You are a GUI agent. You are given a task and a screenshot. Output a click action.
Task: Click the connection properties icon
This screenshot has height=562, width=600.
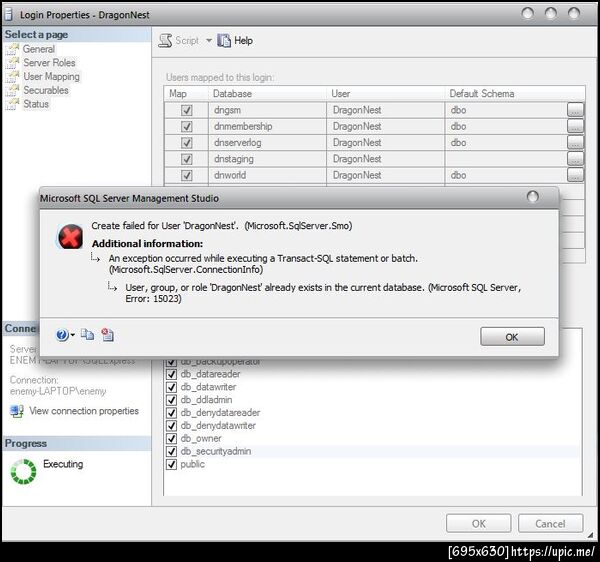click(17, 411)
